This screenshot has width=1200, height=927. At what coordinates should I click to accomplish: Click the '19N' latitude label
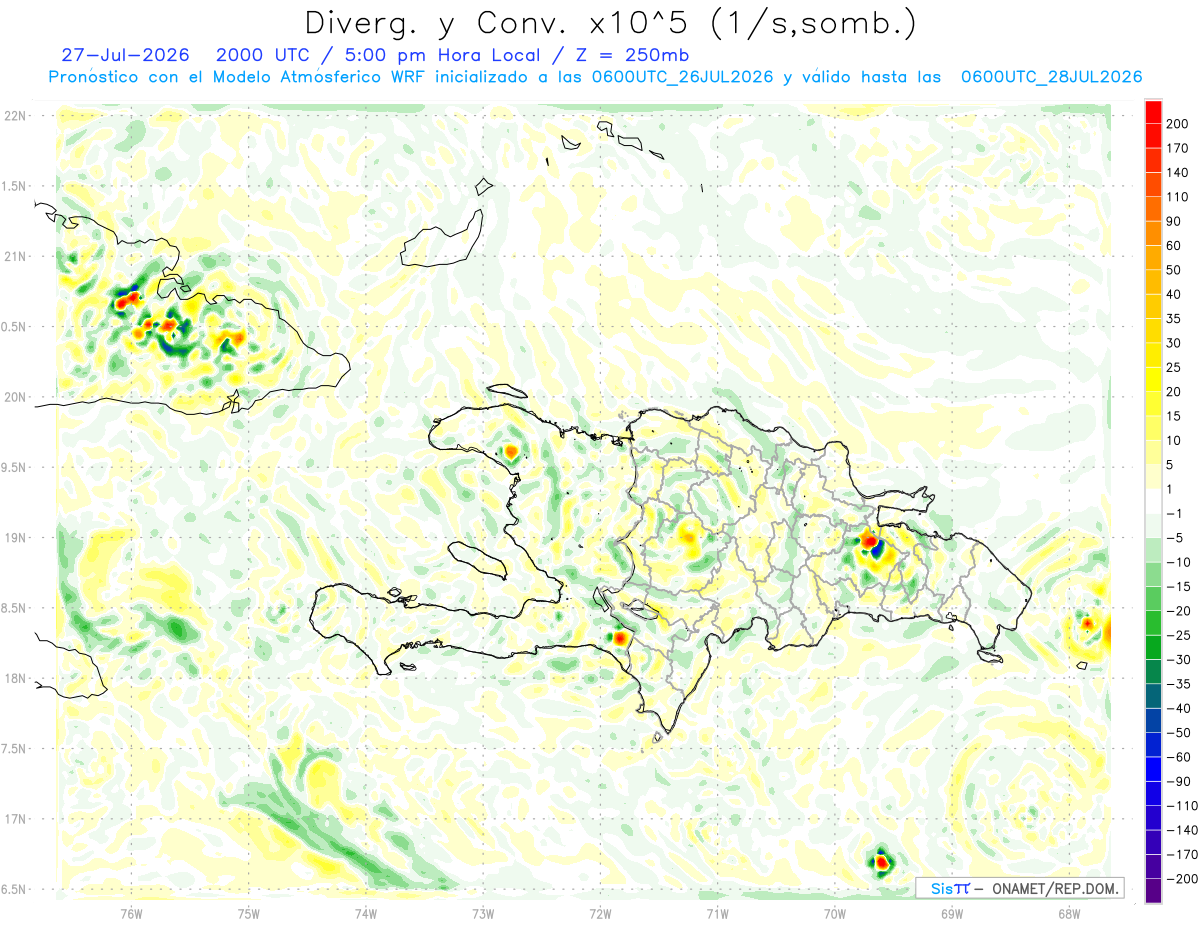[14, 538]
